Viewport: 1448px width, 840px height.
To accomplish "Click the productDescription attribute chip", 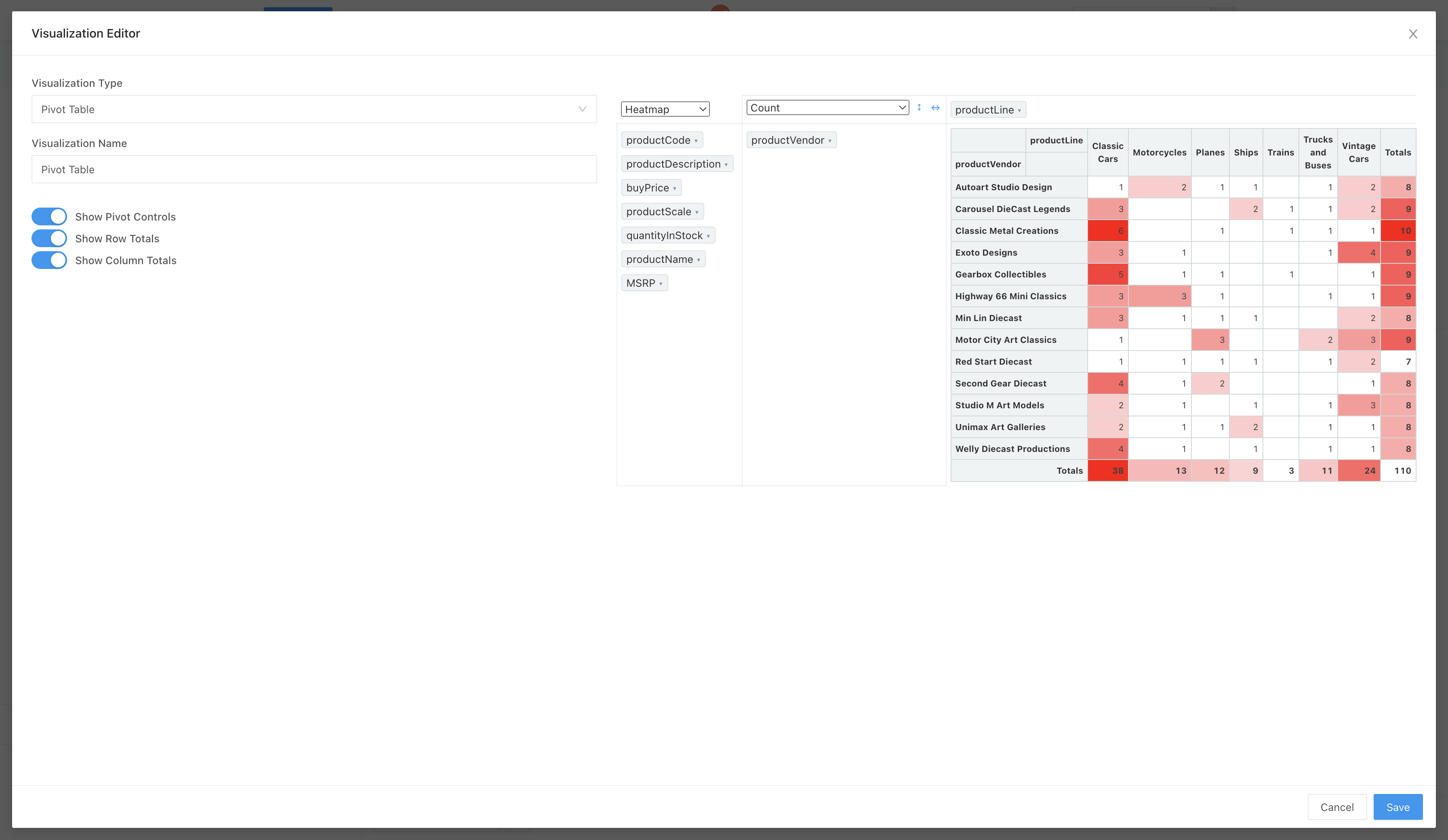I will click(673, 164).
